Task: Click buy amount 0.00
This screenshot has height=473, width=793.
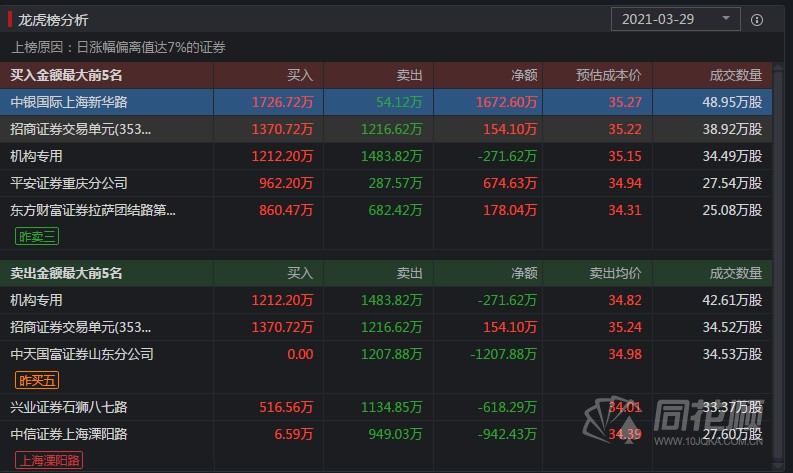Action: pyautogui.click(x=300, y=354)
